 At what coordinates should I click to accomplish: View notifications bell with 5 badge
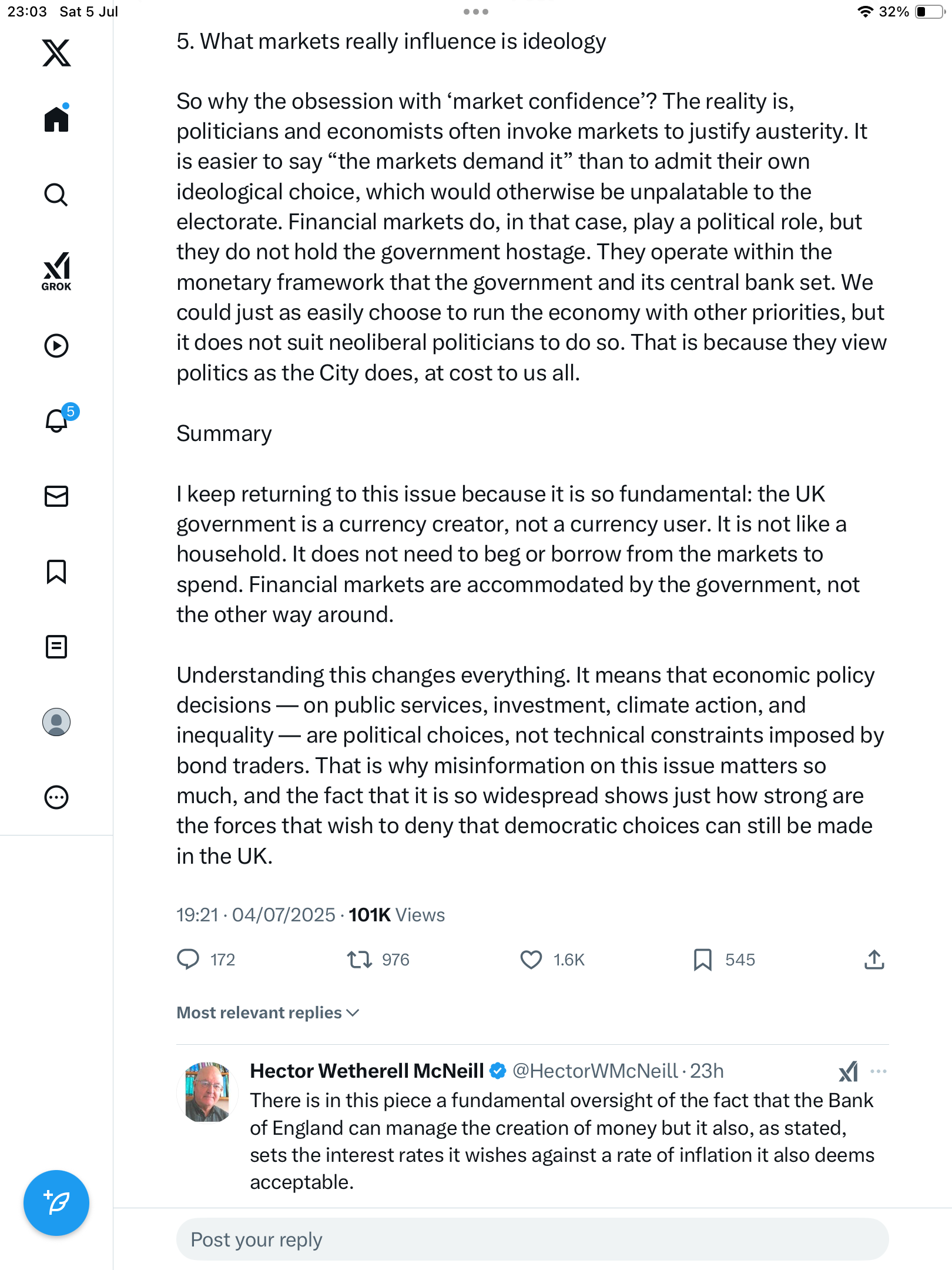[59, 419]
